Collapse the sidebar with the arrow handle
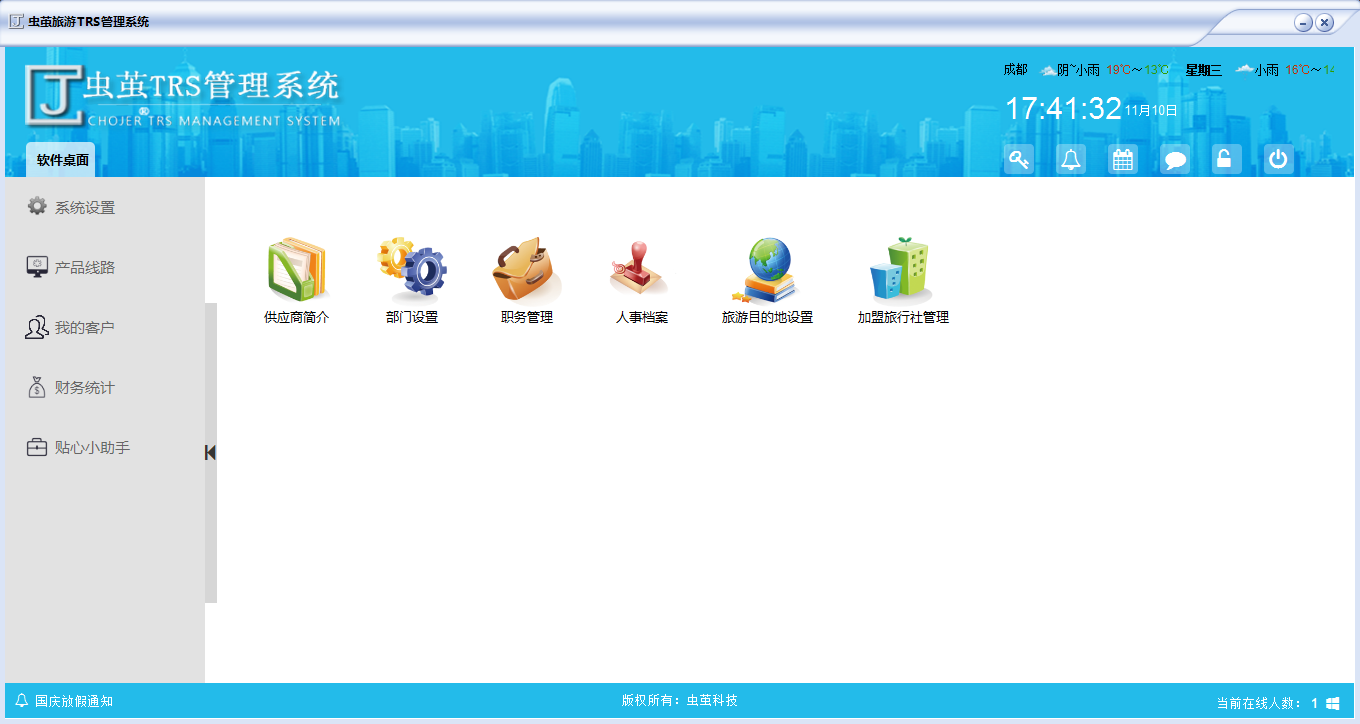1360x724 pixels. (211, 453)
